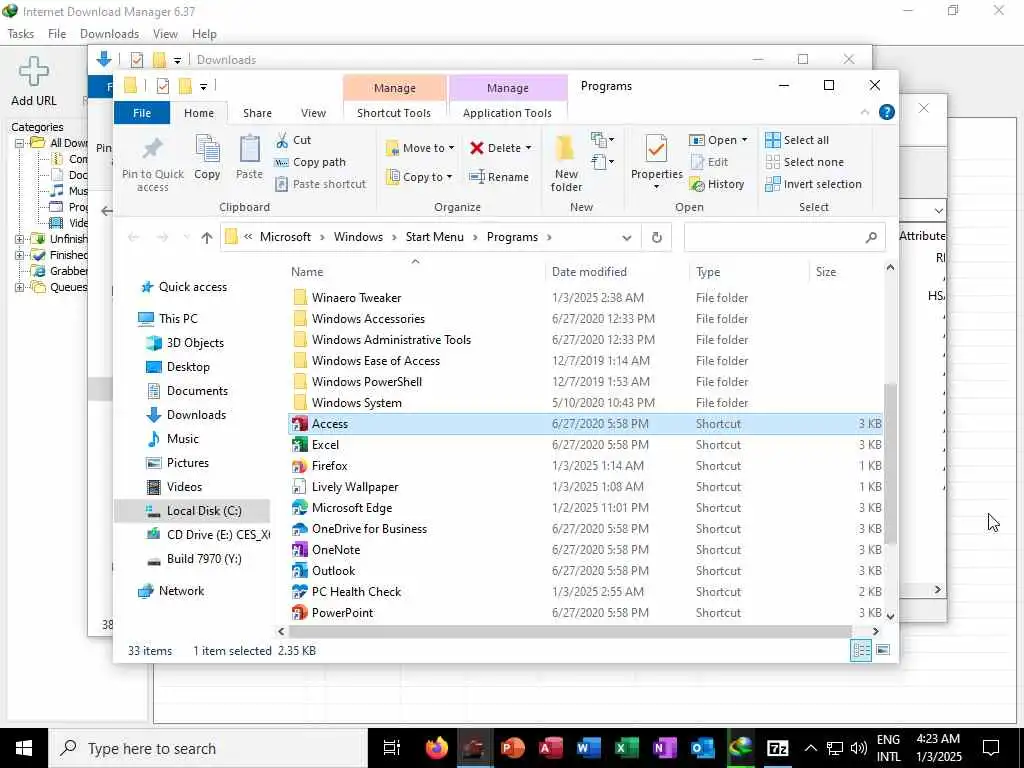
Task: Click Task View icon on the taskbar
Action: pyautogui.click(x=392, y=748)
